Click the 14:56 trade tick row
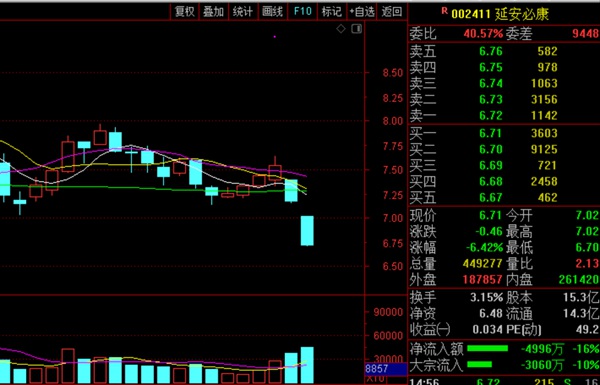600x385 pixels. tap(504, 382)
